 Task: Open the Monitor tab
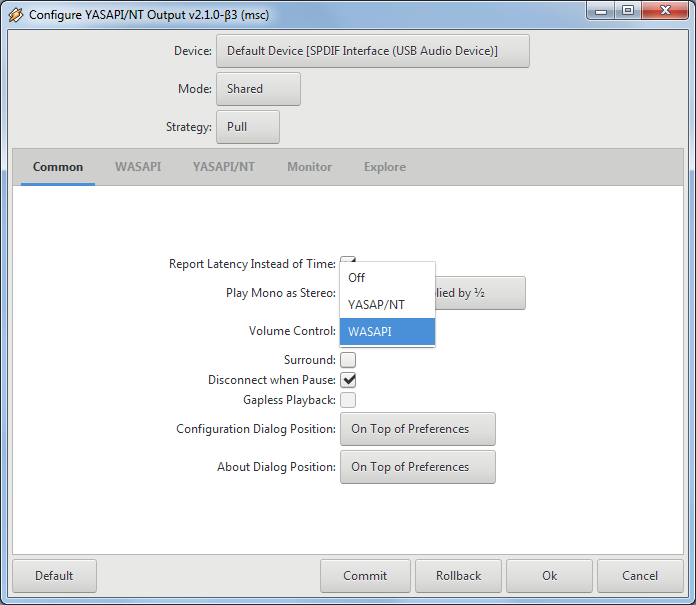309,167
